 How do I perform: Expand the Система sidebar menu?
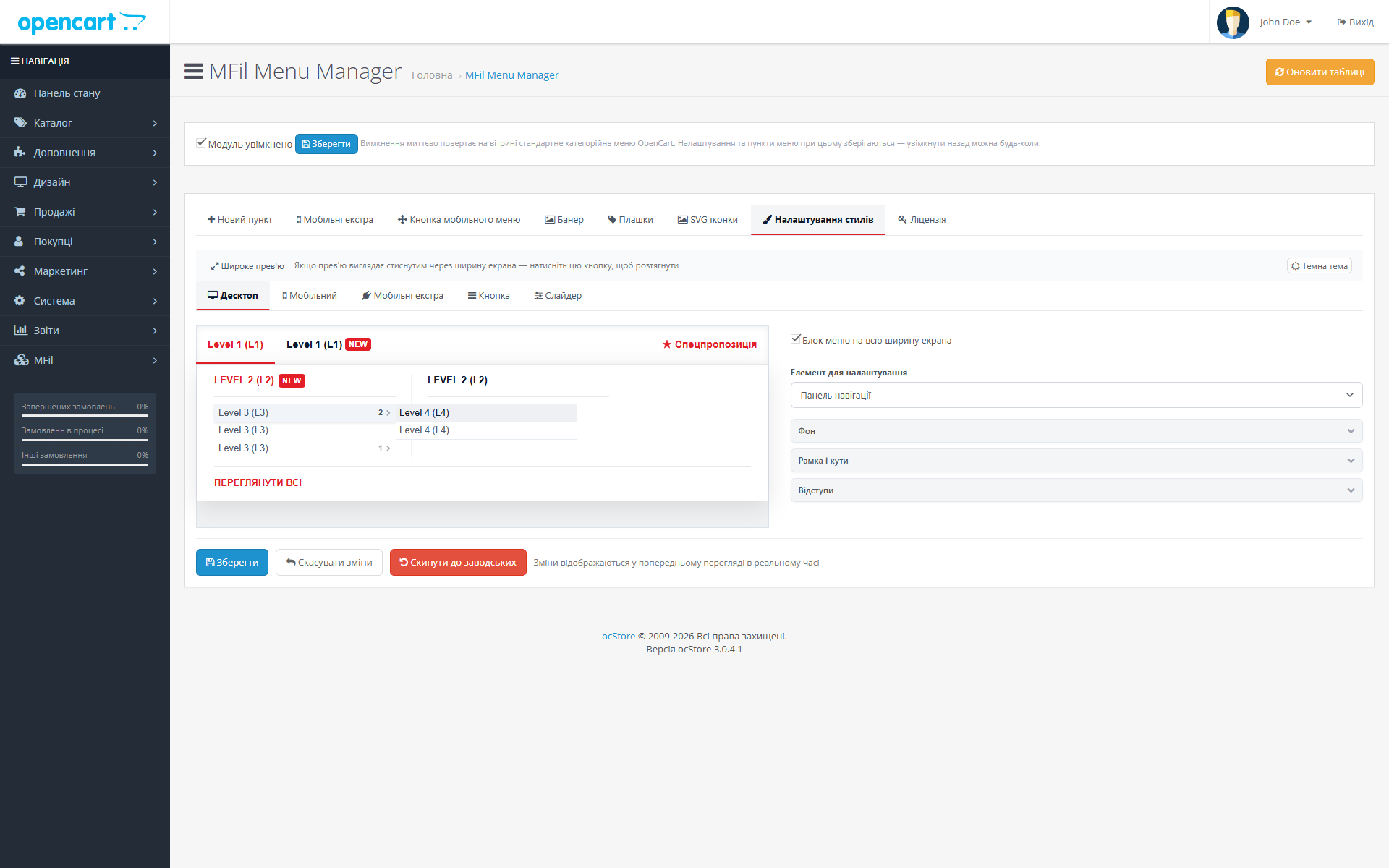click(x=85, y=301)
